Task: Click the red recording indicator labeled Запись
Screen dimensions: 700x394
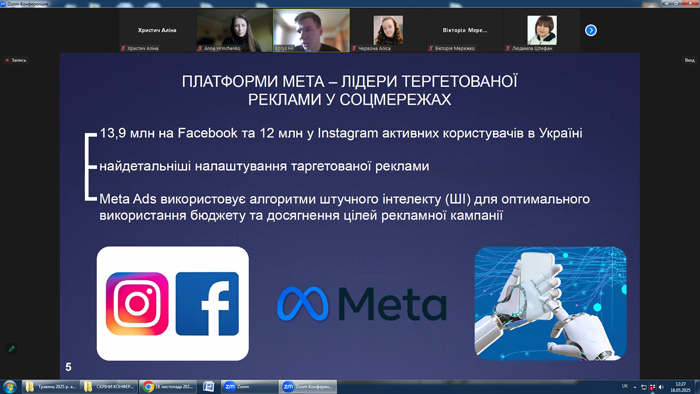Action: pos(16,60)
